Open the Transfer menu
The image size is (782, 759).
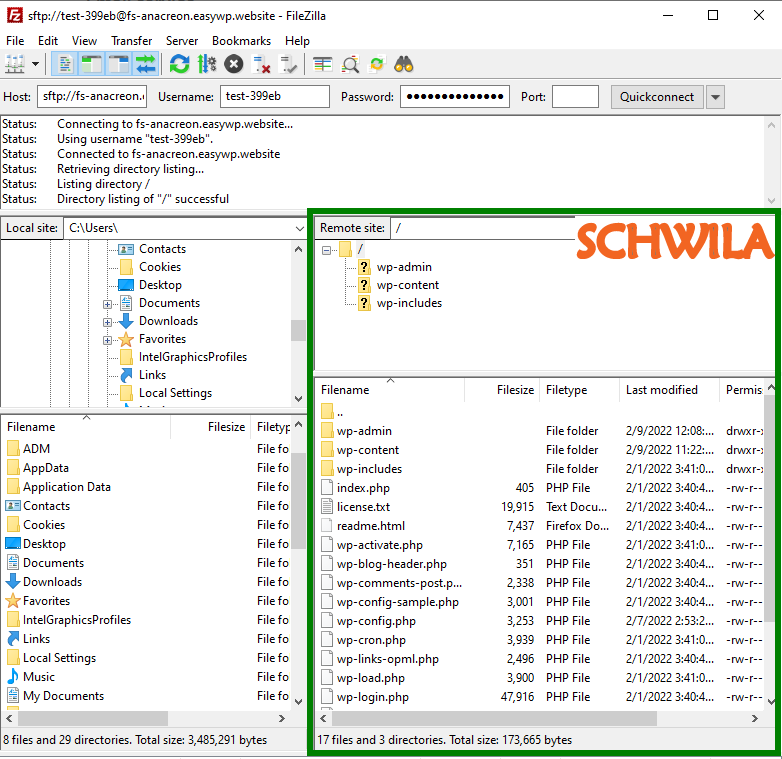(131, 41)
